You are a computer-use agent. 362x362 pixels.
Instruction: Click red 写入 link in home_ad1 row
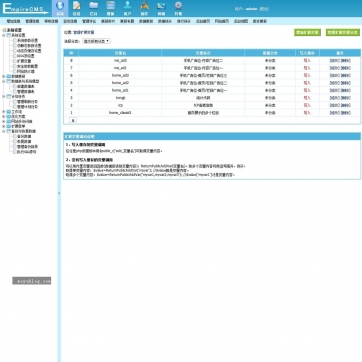(x=307, y=90)
